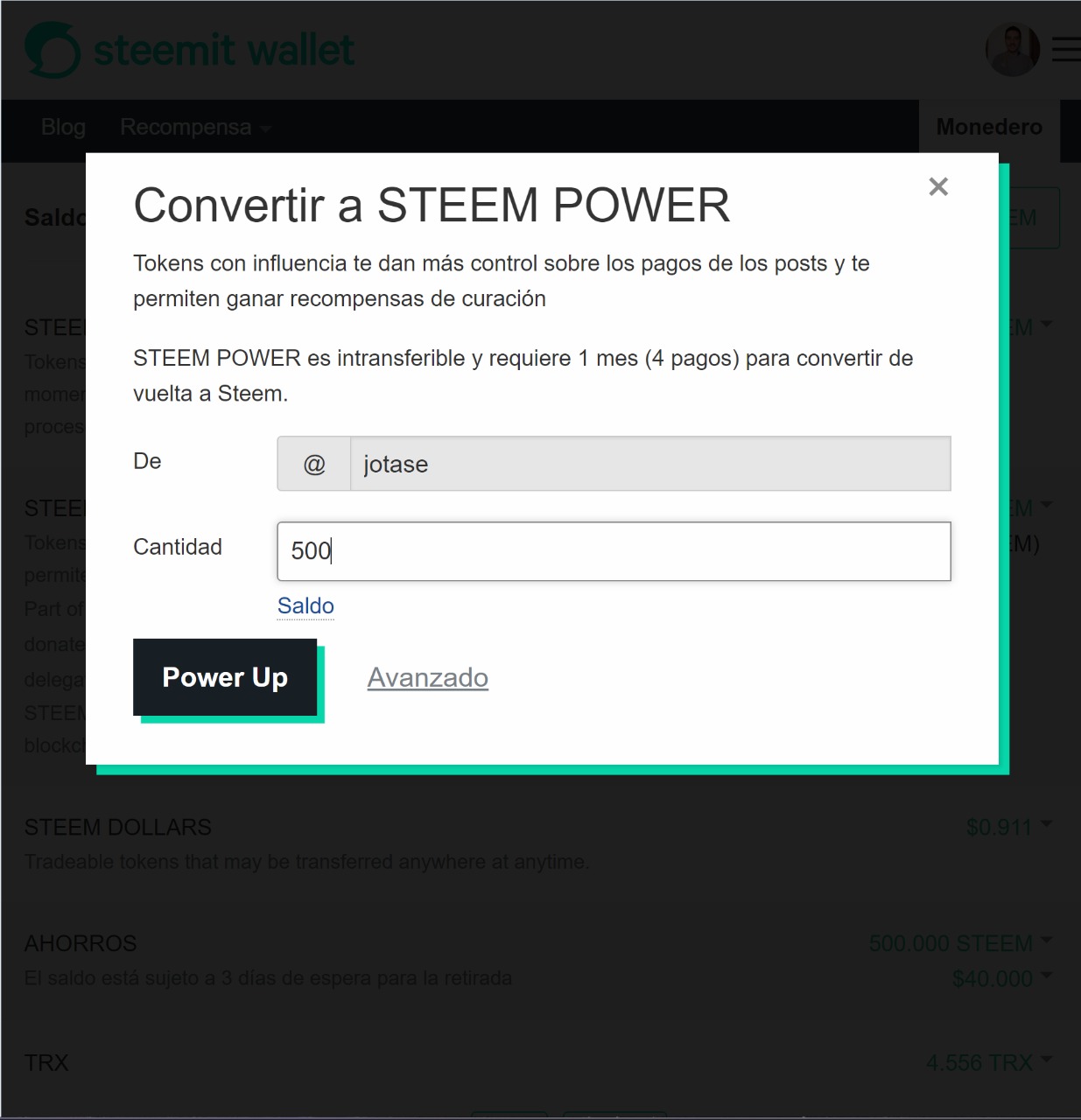Click the De account field jotase
The height and width of the screenshot is (1120, 1081).
coord(650,464)
